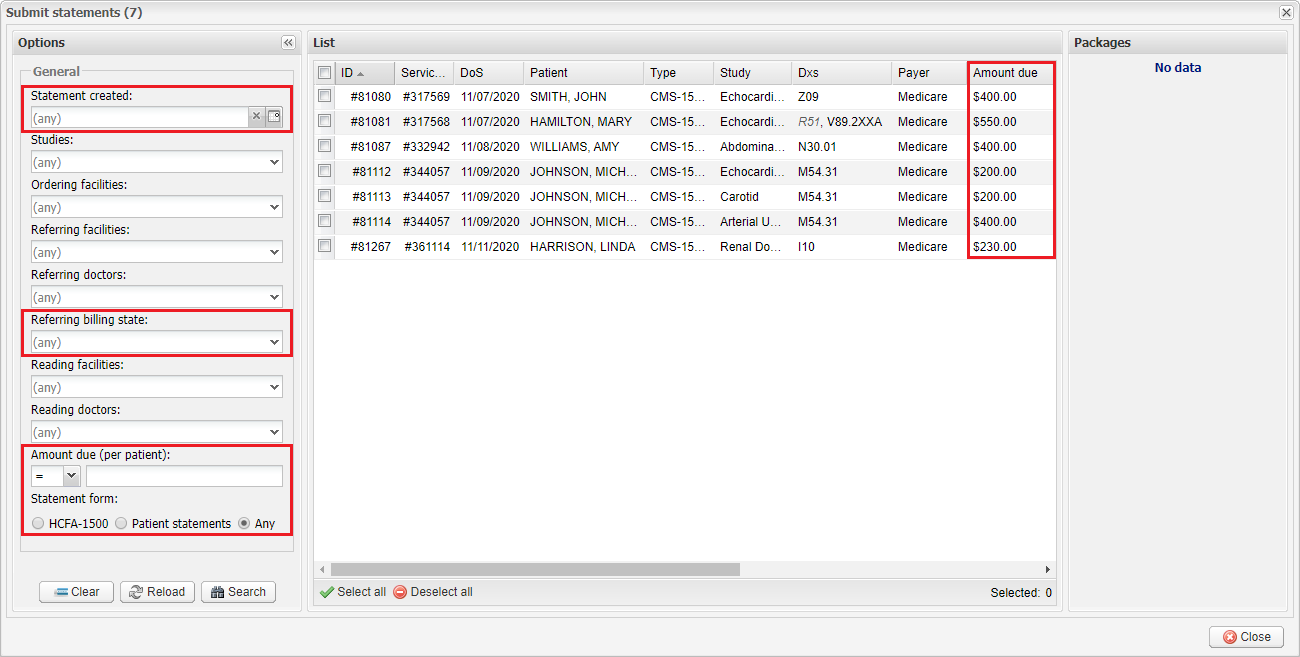The image size is (1300, 657).
Task: Click the scrollbar left arrow of the list
Action: [x=320, y=569]
